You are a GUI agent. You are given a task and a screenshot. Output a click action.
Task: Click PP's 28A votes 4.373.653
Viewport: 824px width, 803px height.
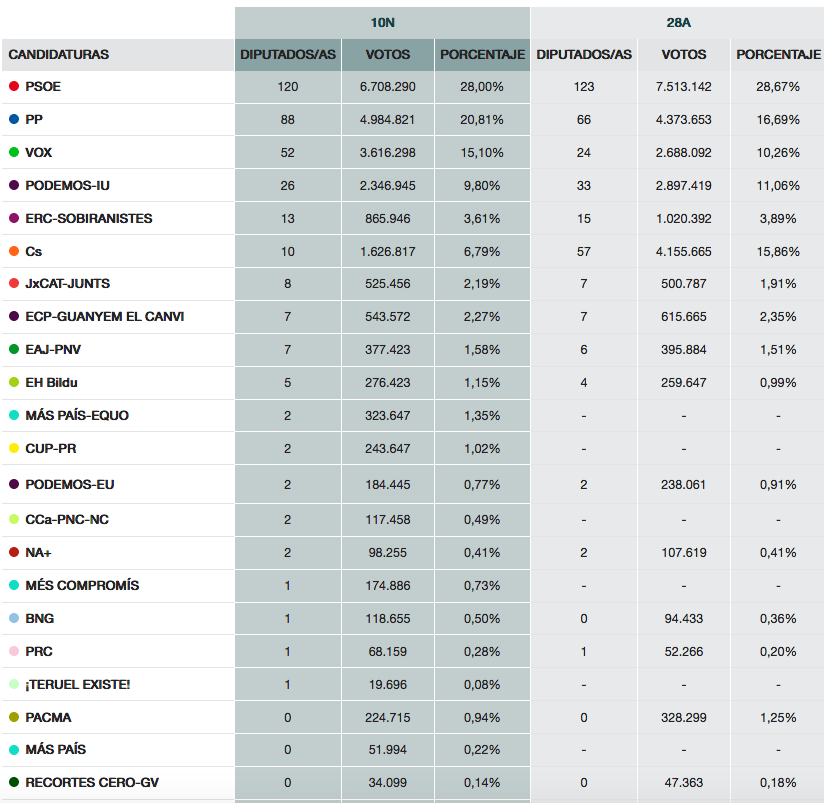tap(684, 120)
